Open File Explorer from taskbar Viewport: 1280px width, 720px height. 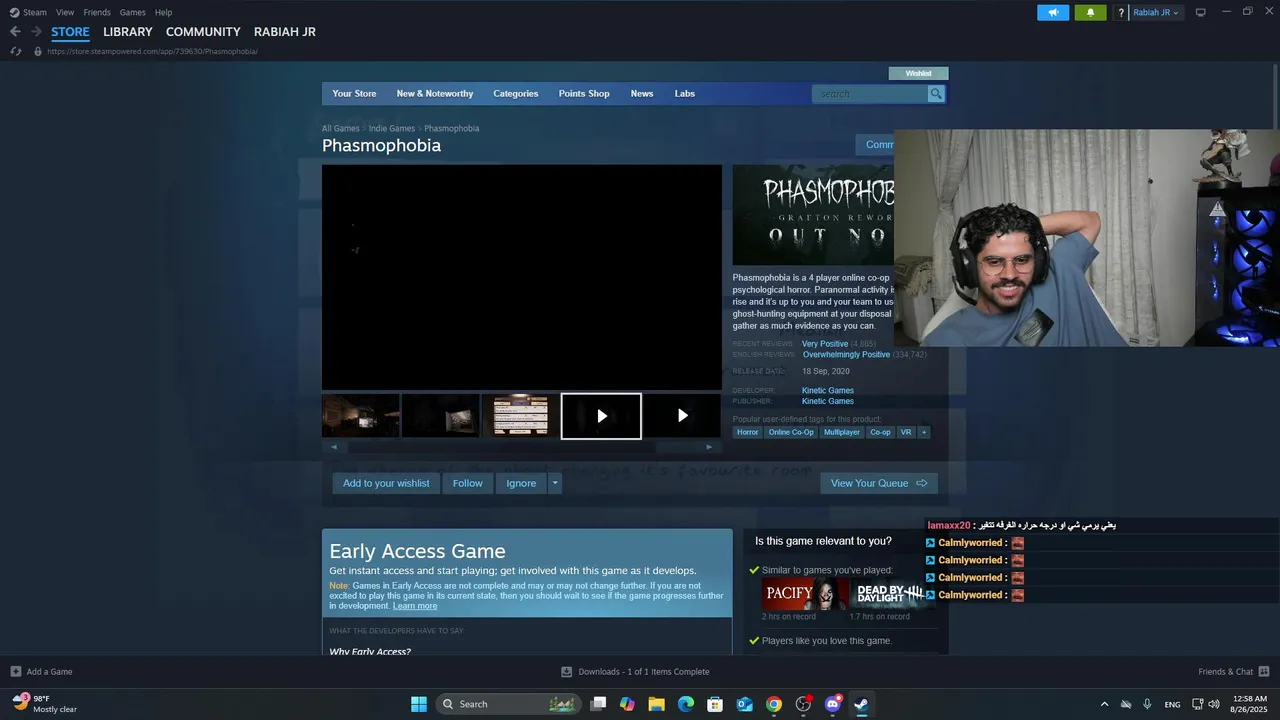[x=656, y=704]
